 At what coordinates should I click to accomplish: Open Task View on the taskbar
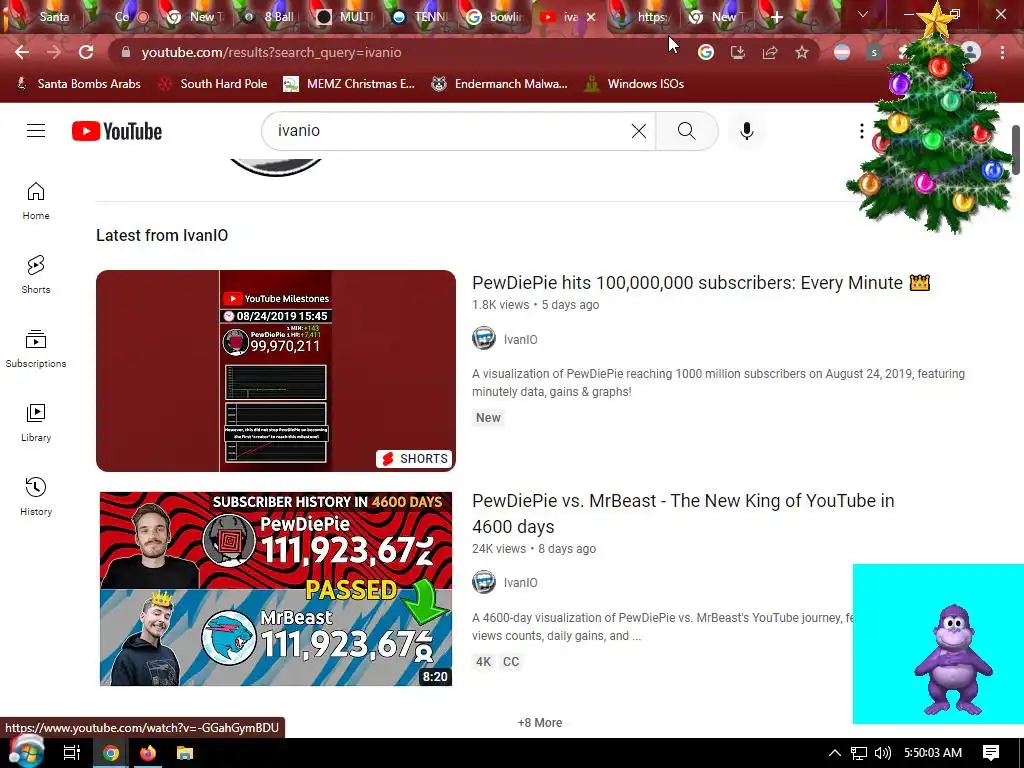pos(71,753)
